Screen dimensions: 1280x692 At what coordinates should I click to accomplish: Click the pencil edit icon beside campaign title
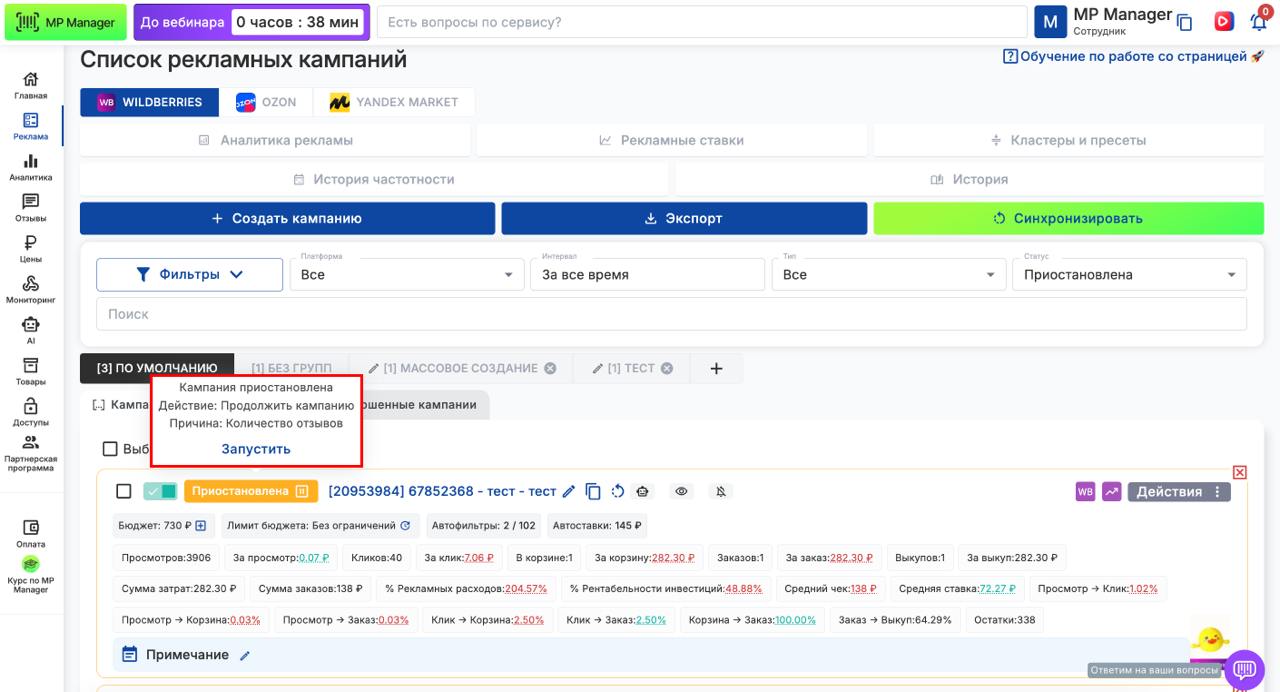tap(569, 491)
